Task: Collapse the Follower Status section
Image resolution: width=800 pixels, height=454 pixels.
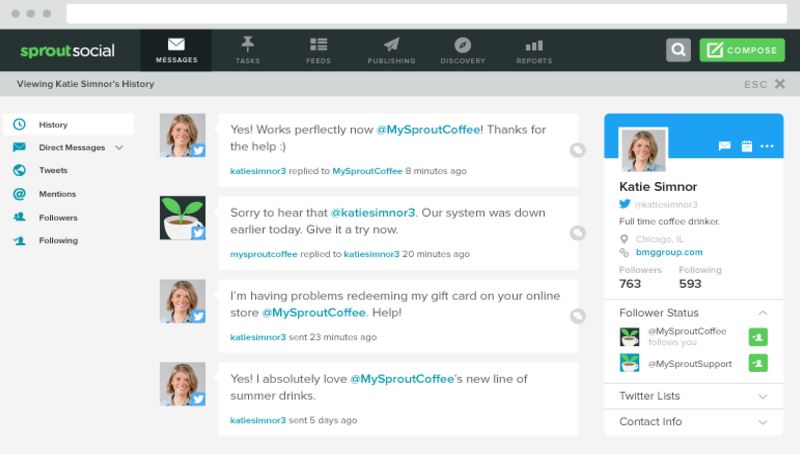Action: (763, 313)
